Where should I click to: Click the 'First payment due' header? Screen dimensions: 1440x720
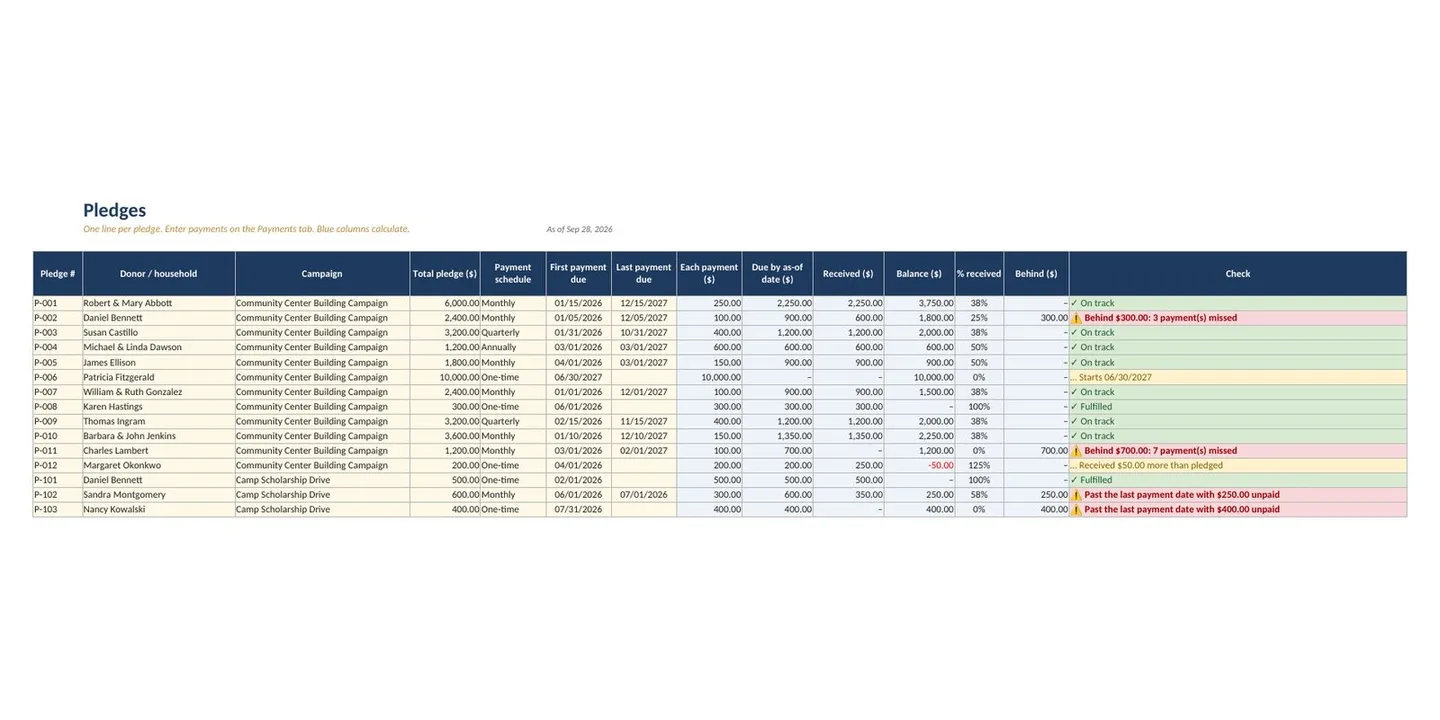[578, 274]
